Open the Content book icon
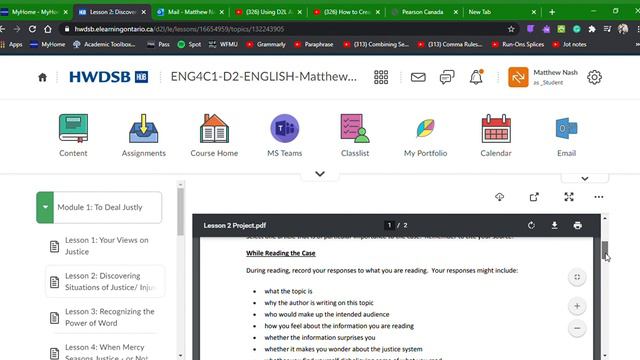Screen dimensions: 640x360 [73, 128]
